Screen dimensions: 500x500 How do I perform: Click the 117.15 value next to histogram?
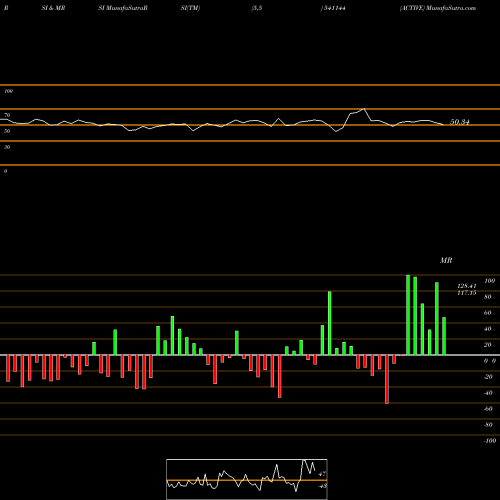click(467, 293)
